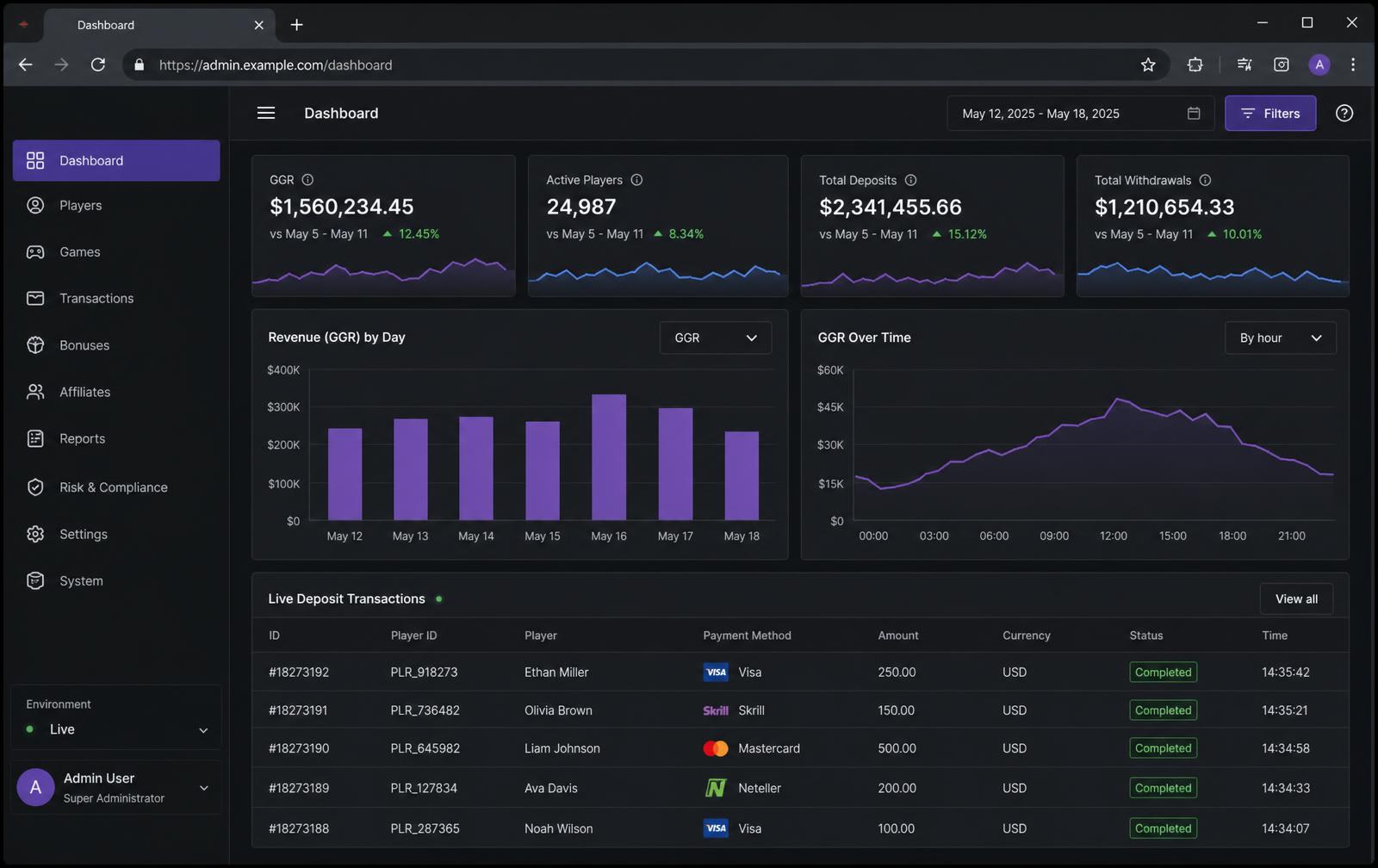Click Completed status for Noah Wilson
This screenshot has width=1378, height=868.
[x=1163, y=828]
